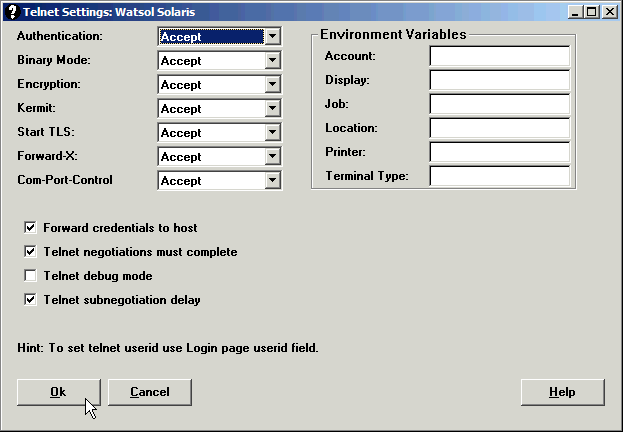
Task: Toggle Telnet negotiations must complete checkbox
Action: click(30, 252)
